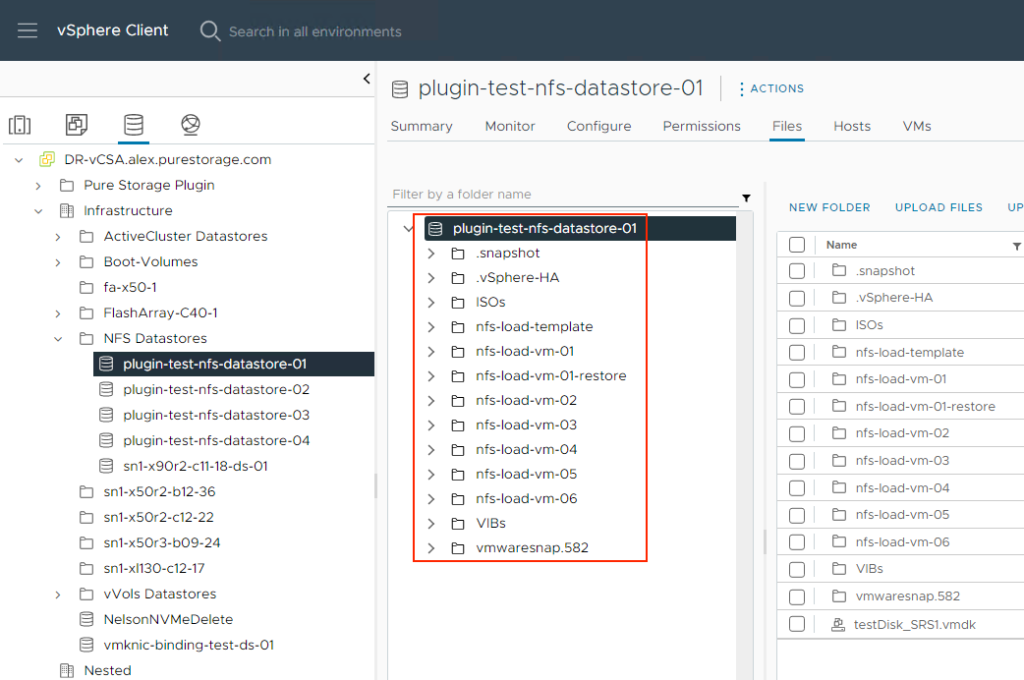
Task: Open the hamburger main menu
Action: click(x=27, y=31)
